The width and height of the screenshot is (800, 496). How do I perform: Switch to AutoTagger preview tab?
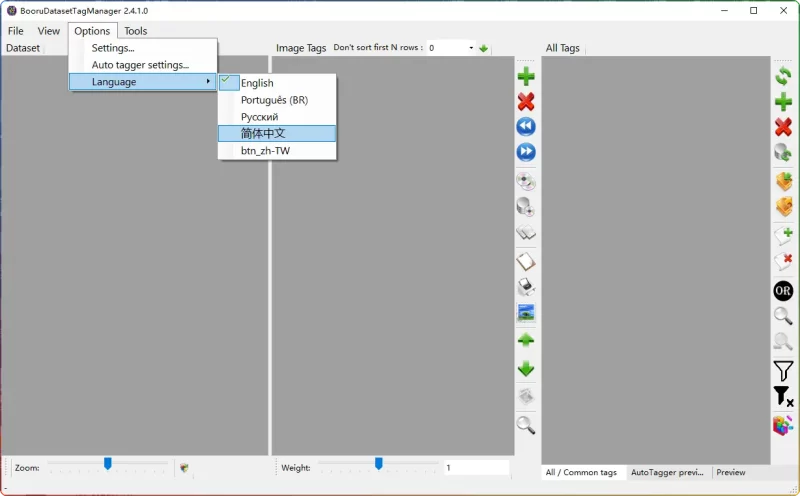click(x=667, y=473)
